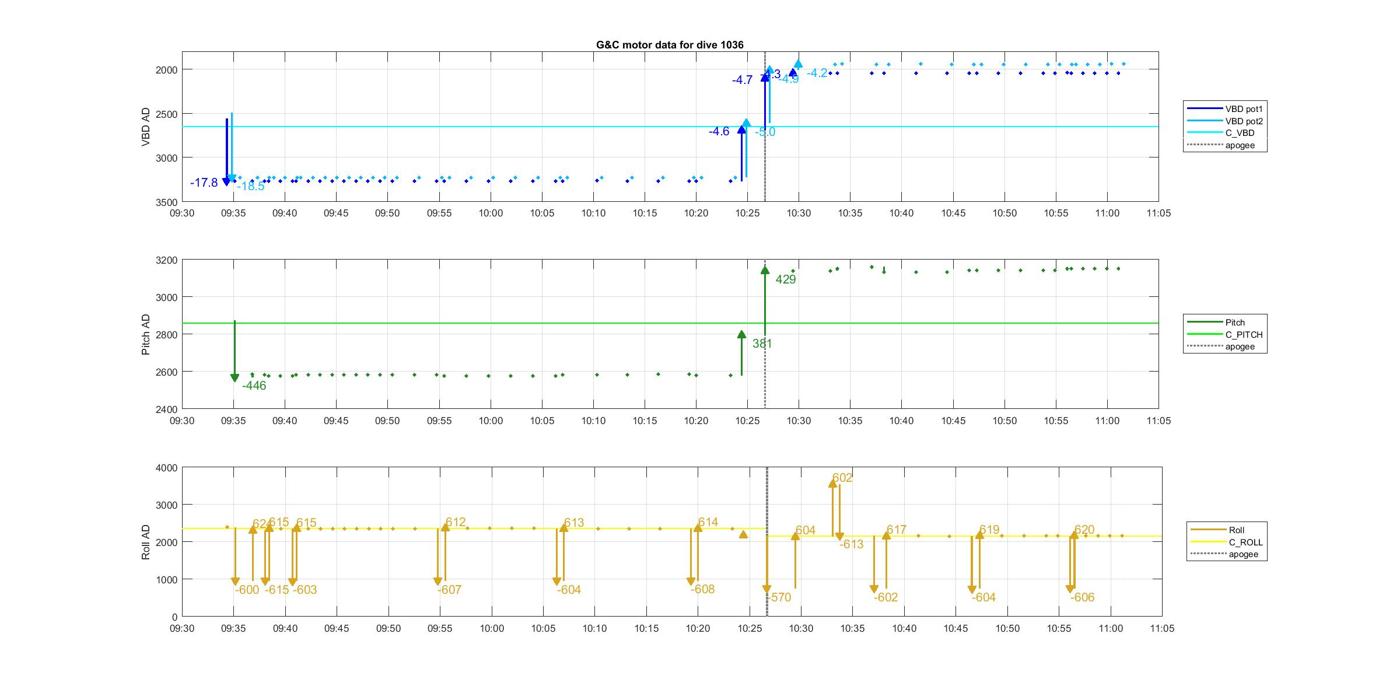The width and height of the screenshot is (1400, 693).
Task: Click the title "G&C motor data for dive 1036"
Action: [x=670, y=45]
